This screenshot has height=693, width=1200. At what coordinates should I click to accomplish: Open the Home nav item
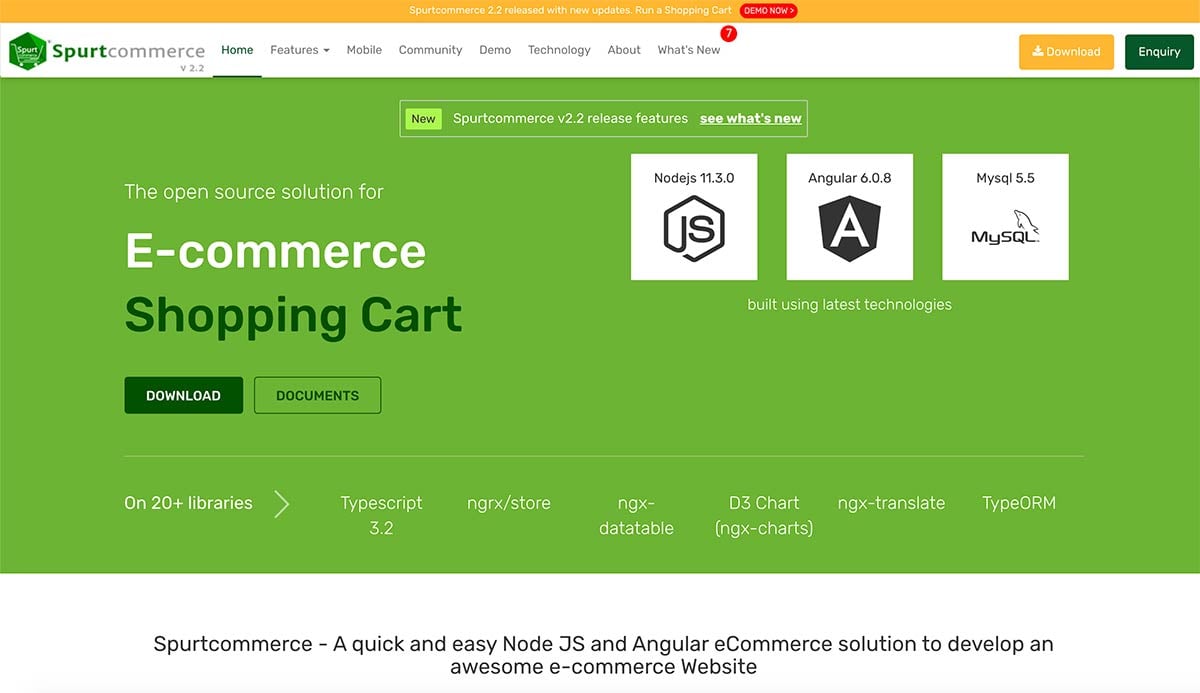tap(237, 50)
